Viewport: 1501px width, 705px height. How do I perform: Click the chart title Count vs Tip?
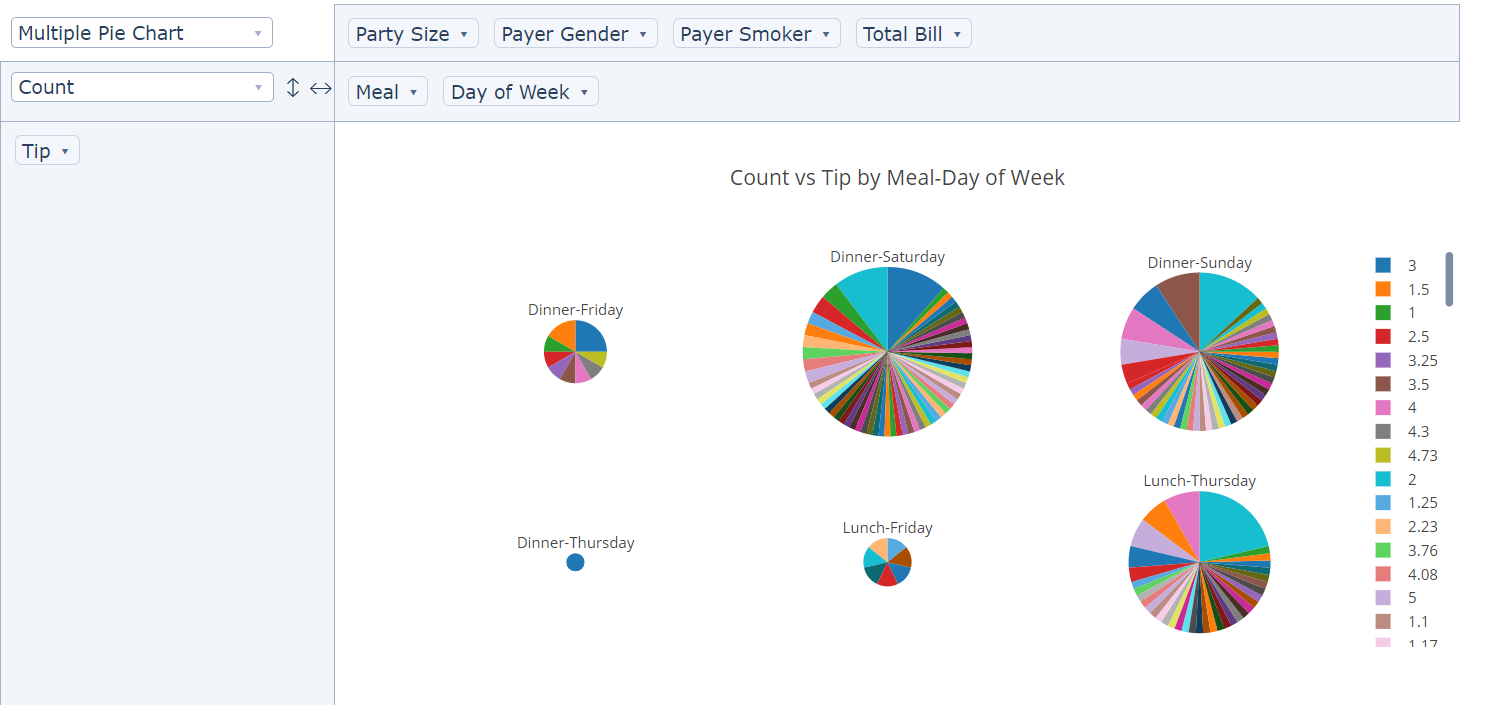897,178
